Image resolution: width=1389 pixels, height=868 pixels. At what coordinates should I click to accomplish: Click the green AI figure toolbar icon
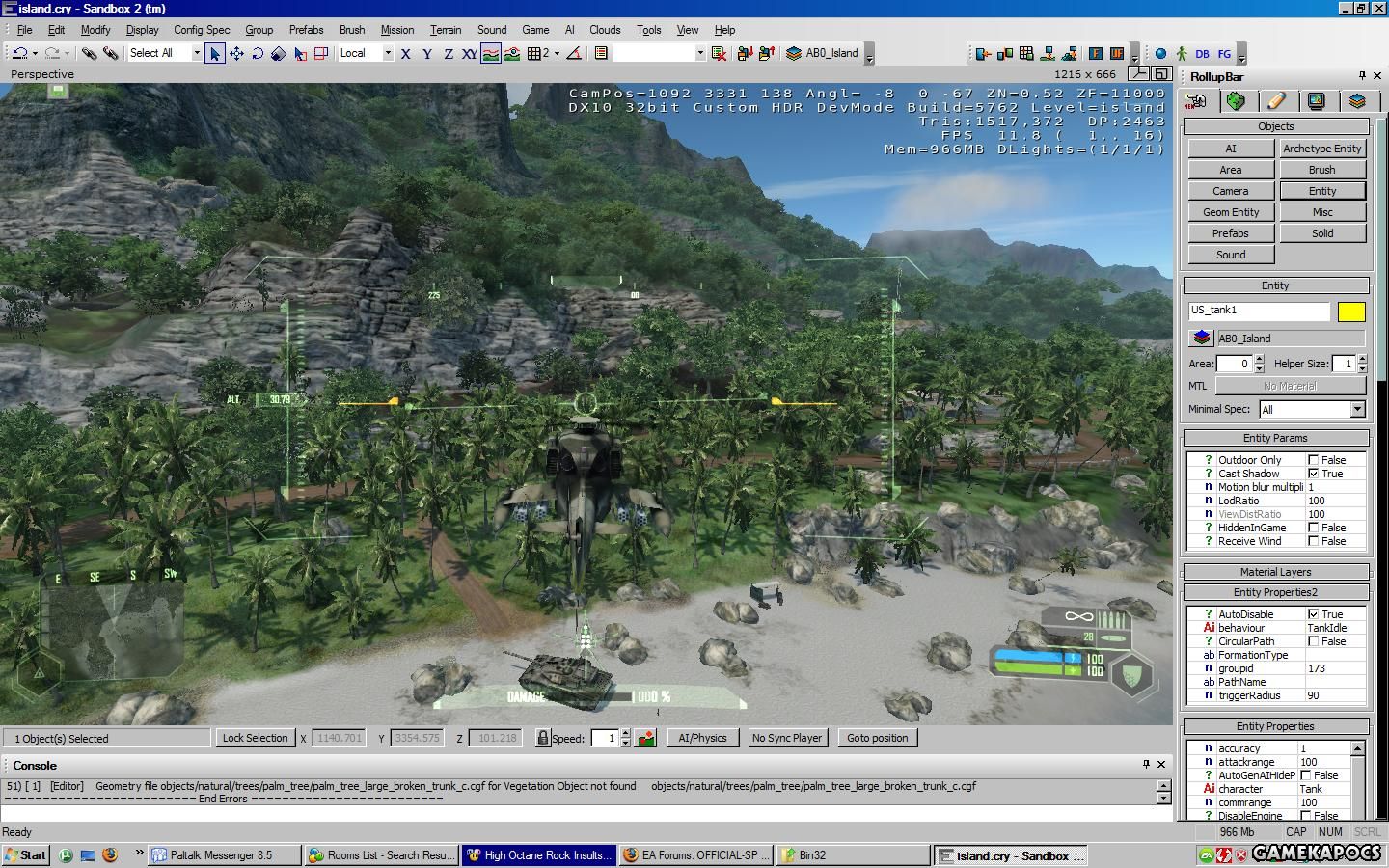click(x=1181, y=54)
